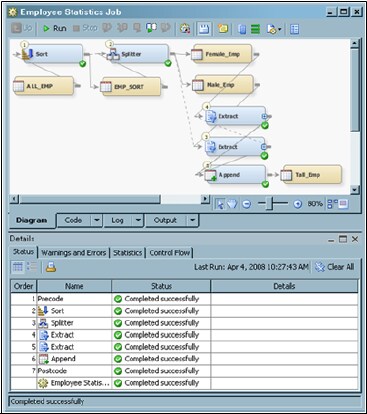Select the Sort transformation node
This screenshot has width=367, height=414.
point(52,54)
